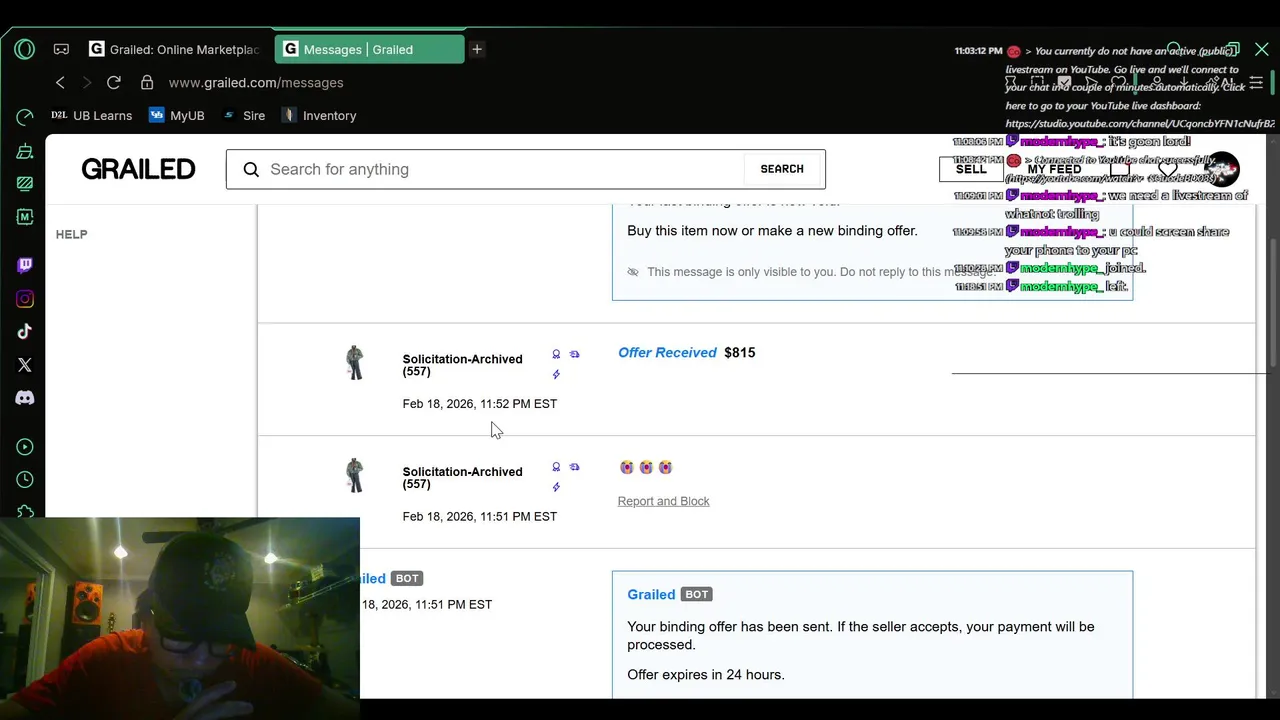Image resolution: width=1280 pixels, height=720 pixels.
Task: Click Report and Block link
Action: (x=663, y=501)
